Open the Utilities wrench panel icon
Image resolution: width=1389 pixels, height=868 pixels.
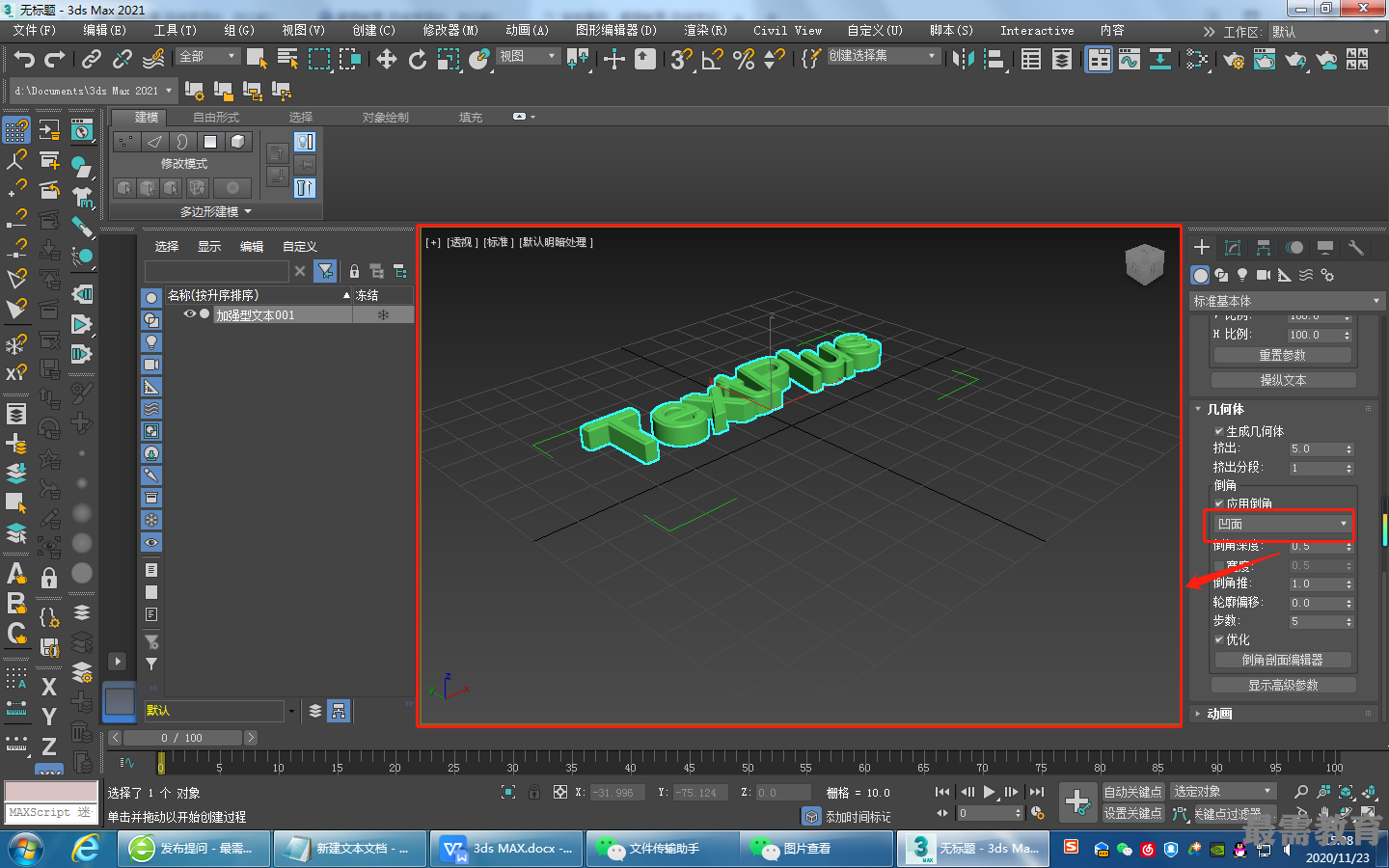pyautogui.click(x=1356, y=248)
